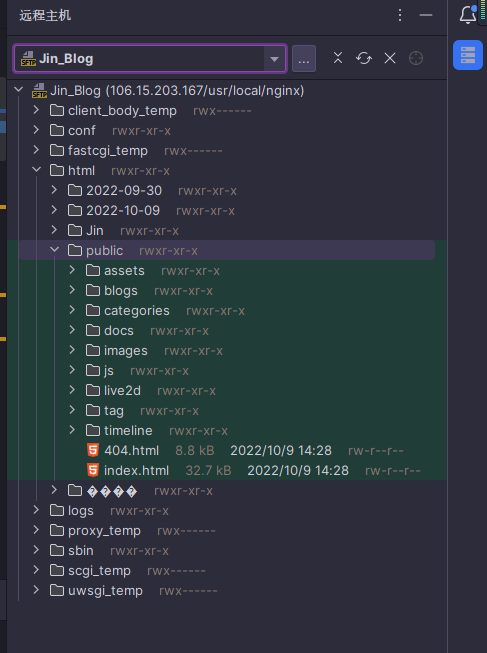Open the Jin_Blog server dropdown arrow
This screenshot has width=487, height=653.
(274, 59)
